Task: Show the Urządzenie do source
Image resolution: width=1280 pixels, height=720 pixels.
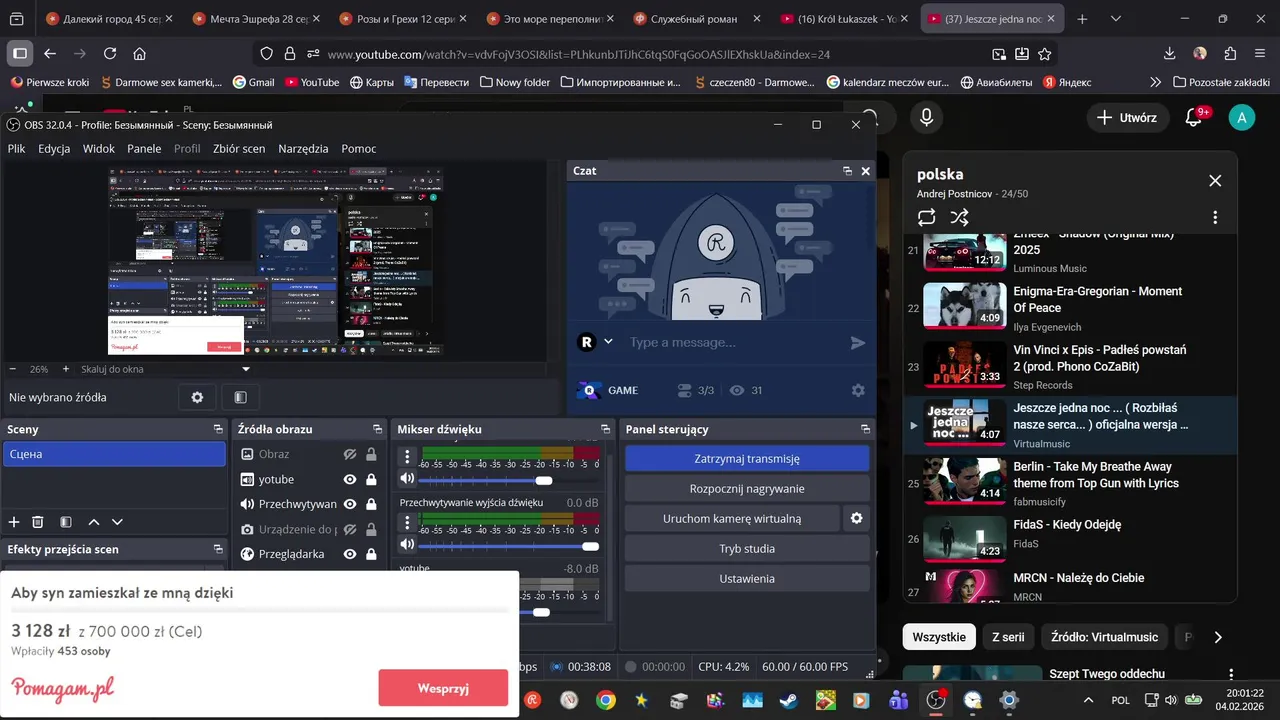Action: (x=350, y=529)
